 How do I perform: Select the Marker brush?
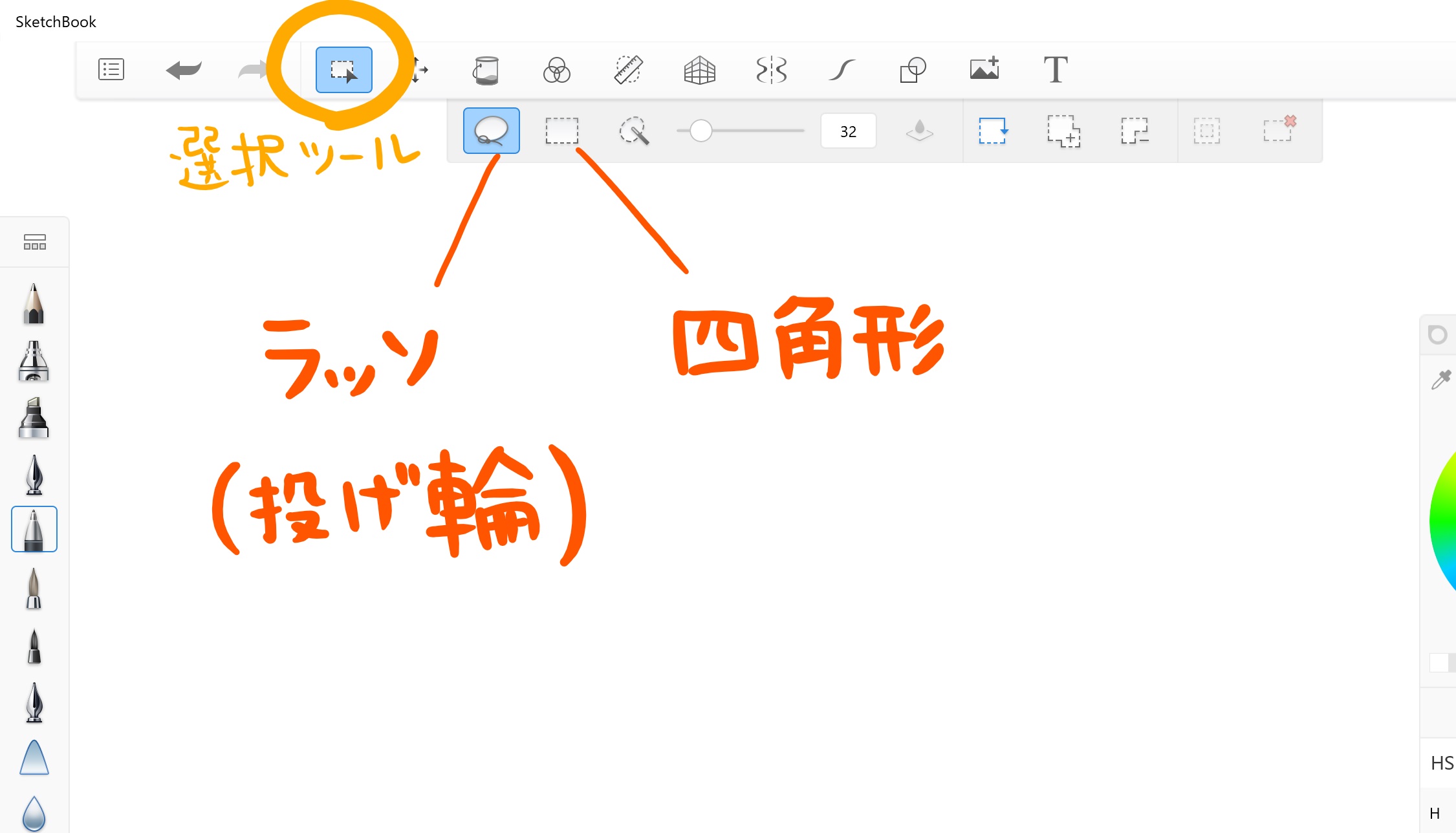pyautogui.click(x=34, y=418)
